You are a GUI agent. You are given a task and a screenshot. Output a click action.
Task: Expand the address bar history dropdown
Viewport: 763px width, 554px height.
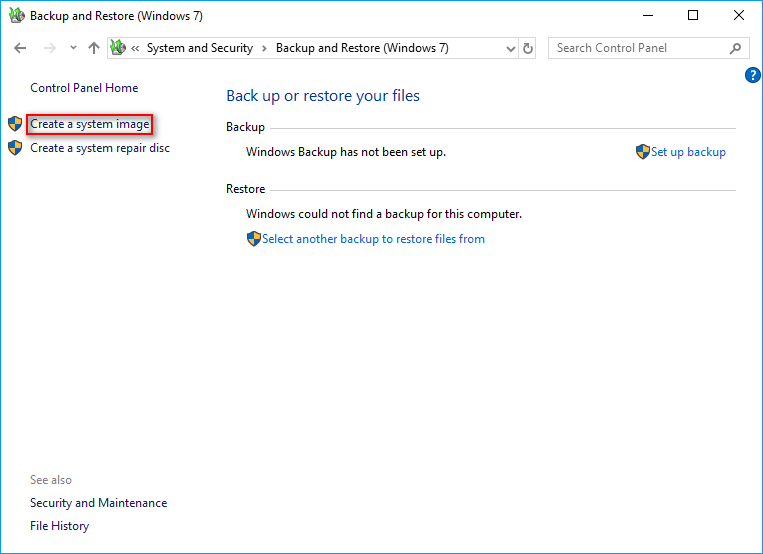[511, 48]
